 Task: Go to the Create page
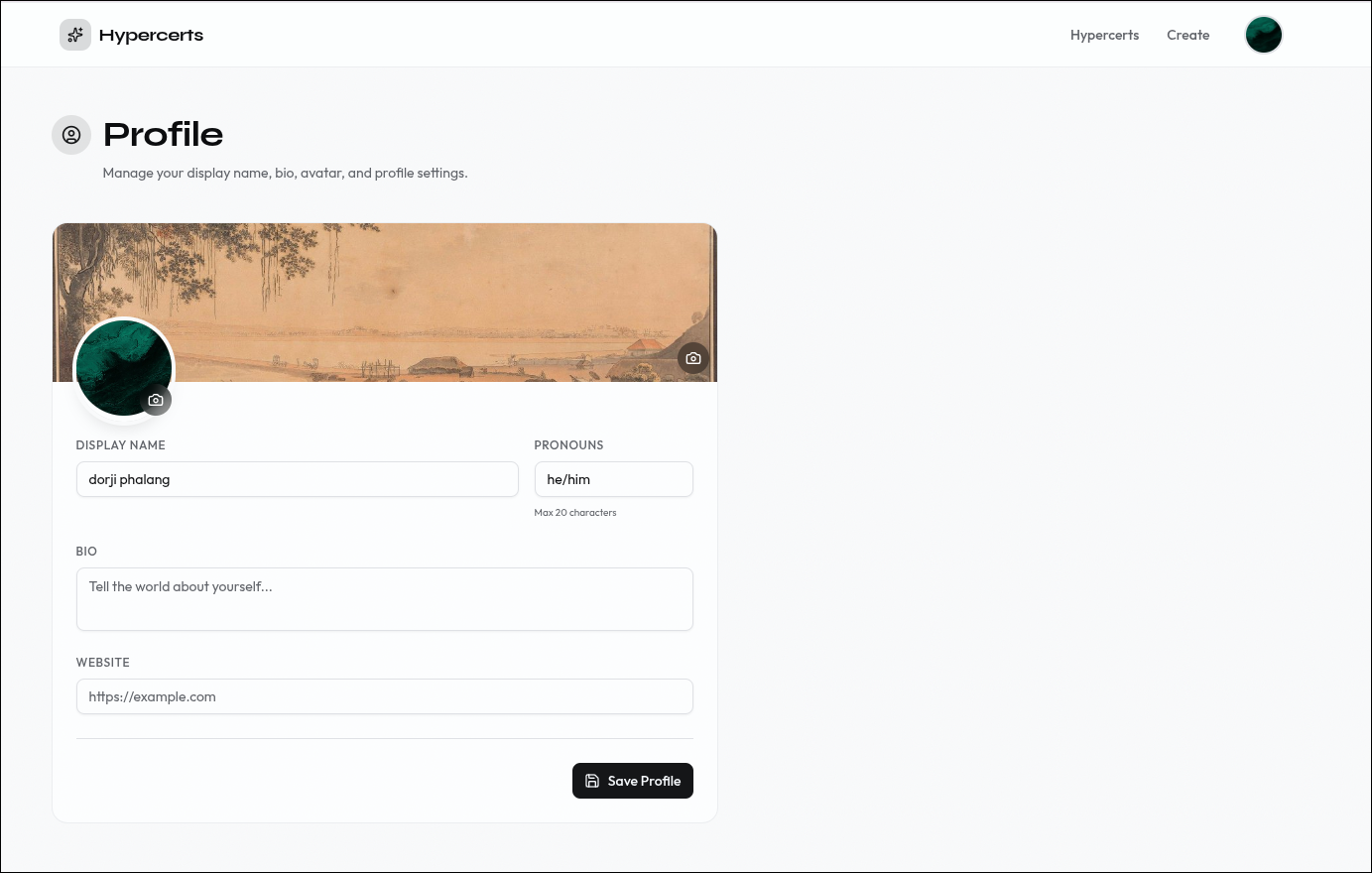tap(1187, 35)
